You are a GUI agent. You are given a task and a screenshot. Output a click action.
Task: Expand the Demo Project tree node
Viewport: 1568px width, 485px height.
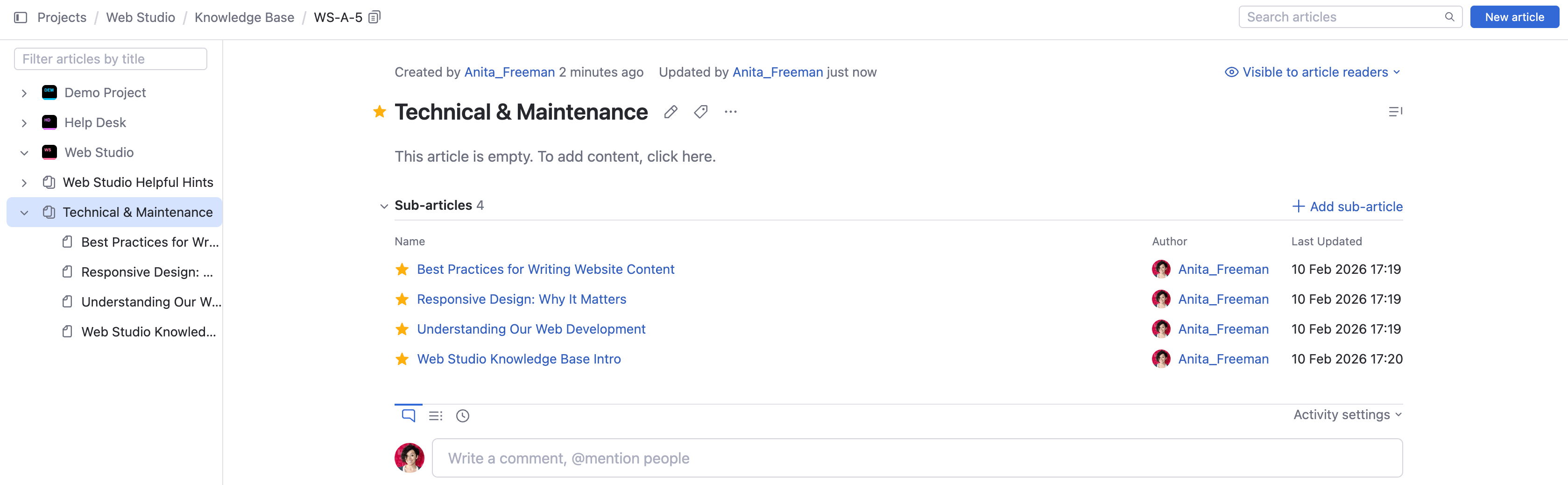tap(24, 93)
